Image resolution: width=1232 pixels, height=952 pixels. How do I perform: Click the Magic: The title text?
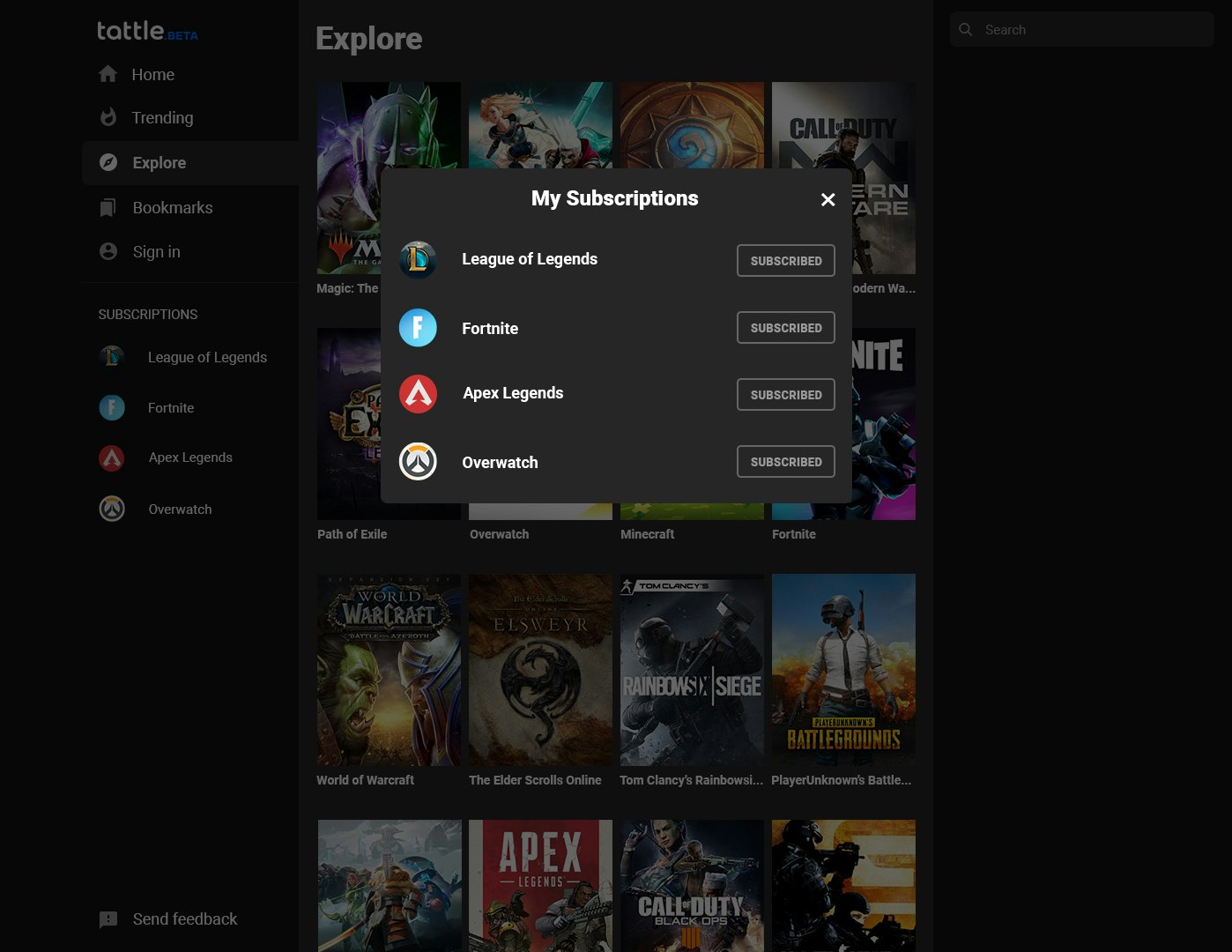pos(347,288)
